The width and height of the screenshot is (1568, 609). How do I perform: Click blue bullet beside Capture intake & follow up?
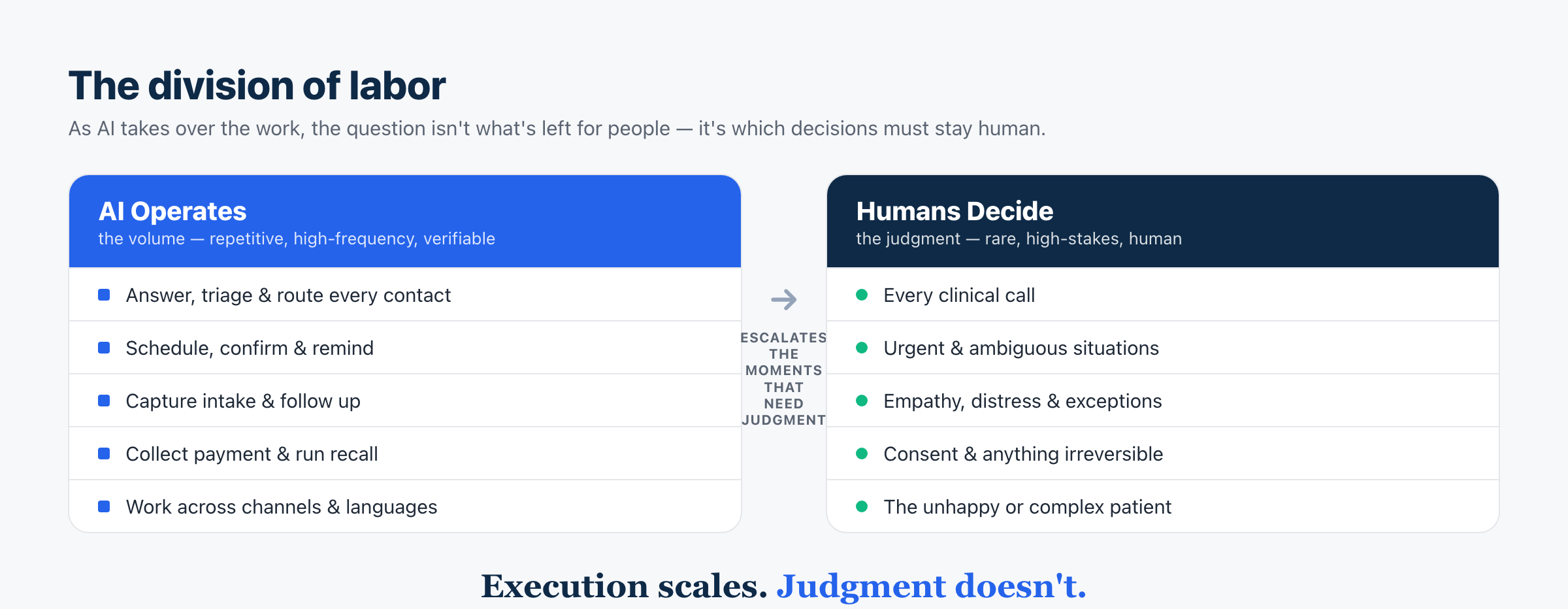point(104,401)
